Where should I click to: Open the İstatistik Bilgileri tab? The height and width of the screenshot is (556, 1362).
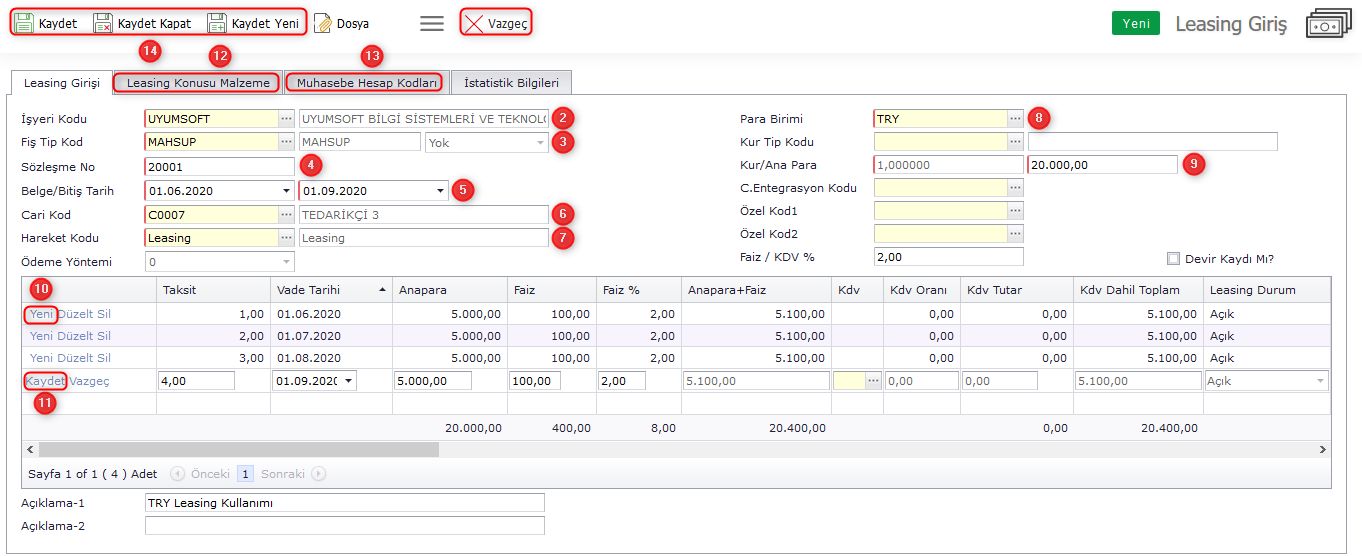tap(511, 83)
